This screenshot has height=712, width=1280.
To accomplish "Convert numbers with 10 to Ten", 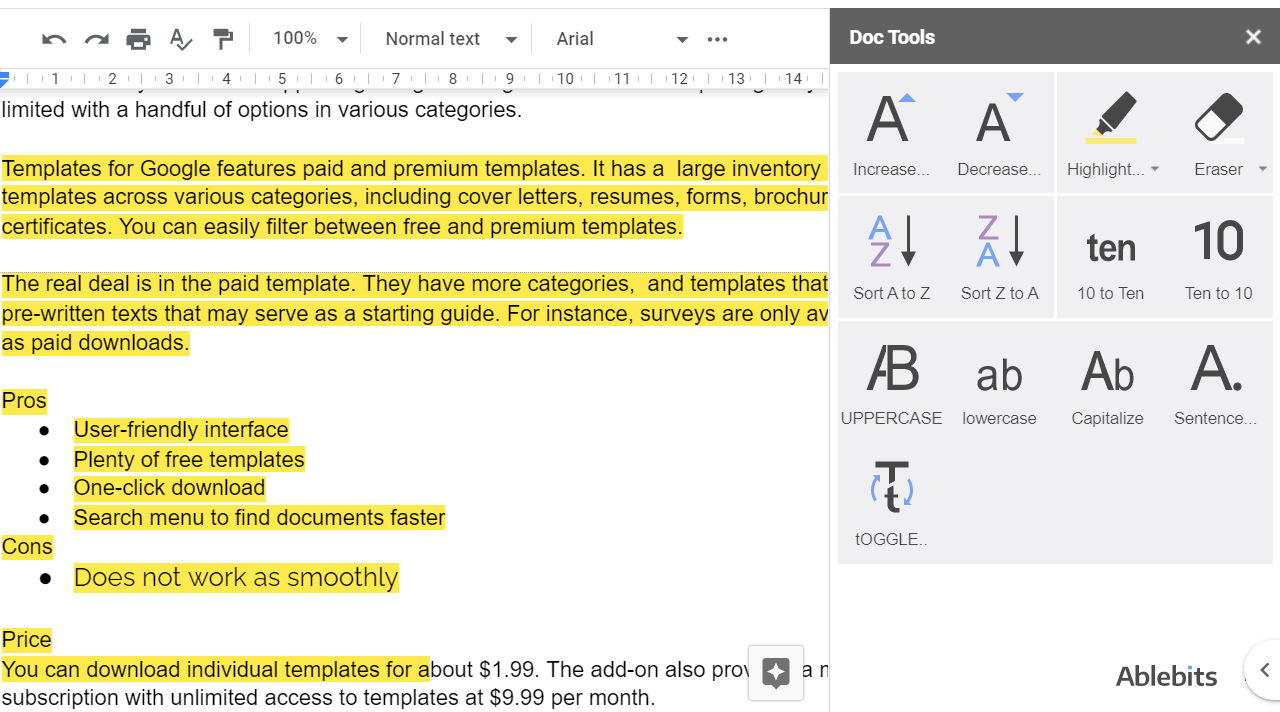I will point(1110,256).
